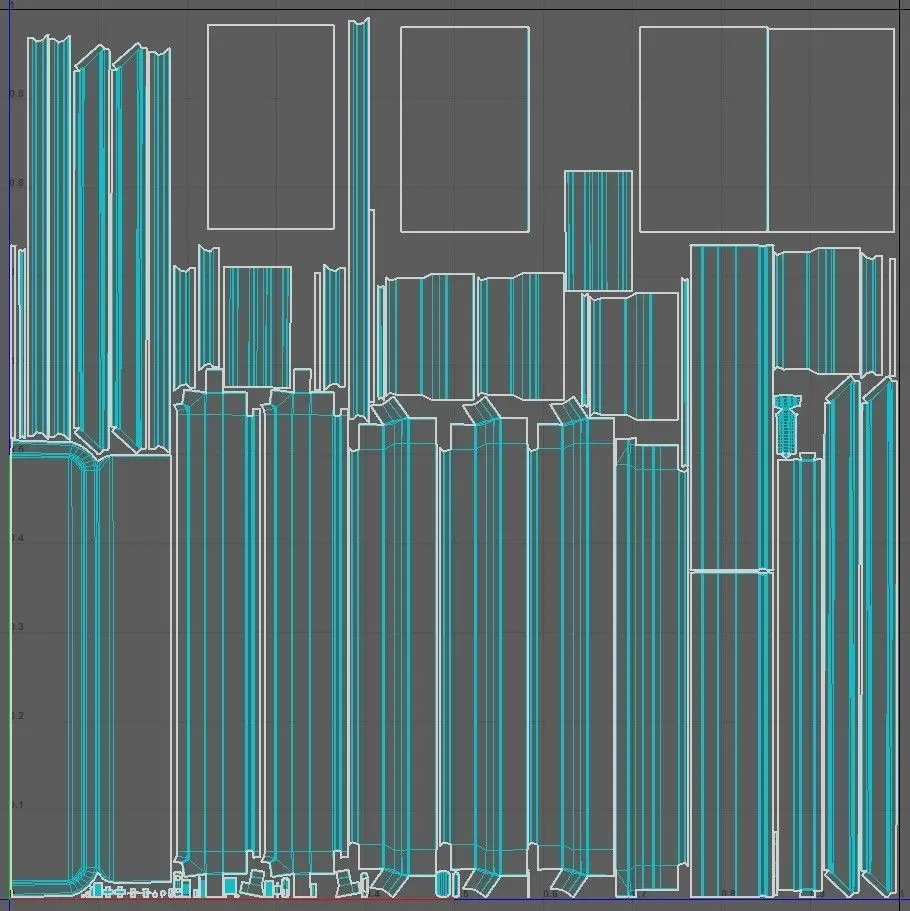Select the rightmost empty rectangular UV shell
Screen dimensions: 910x911
(x=831, y=130)
